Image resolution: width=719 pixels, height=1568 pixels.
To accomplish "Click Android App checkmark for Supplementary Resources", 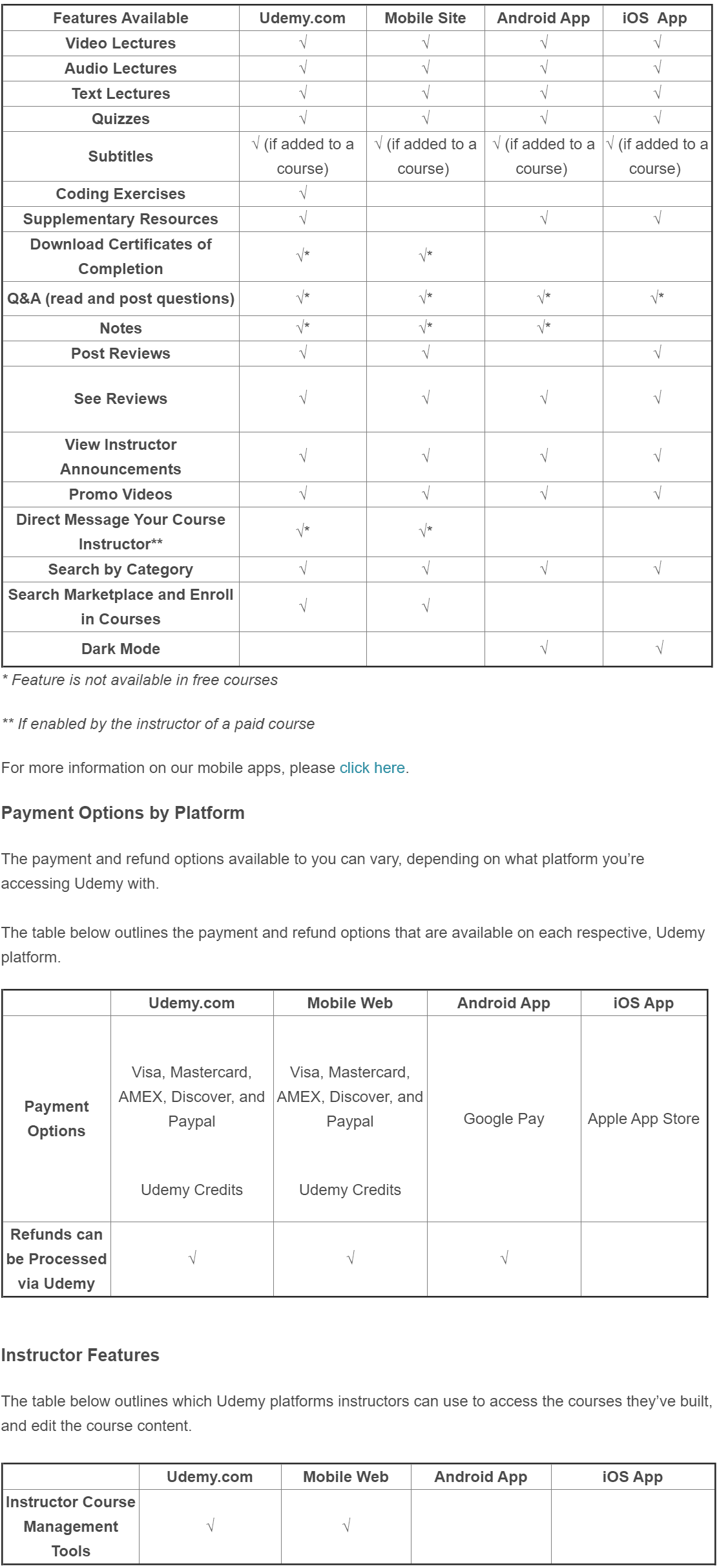I will click(x=544, y=218).
